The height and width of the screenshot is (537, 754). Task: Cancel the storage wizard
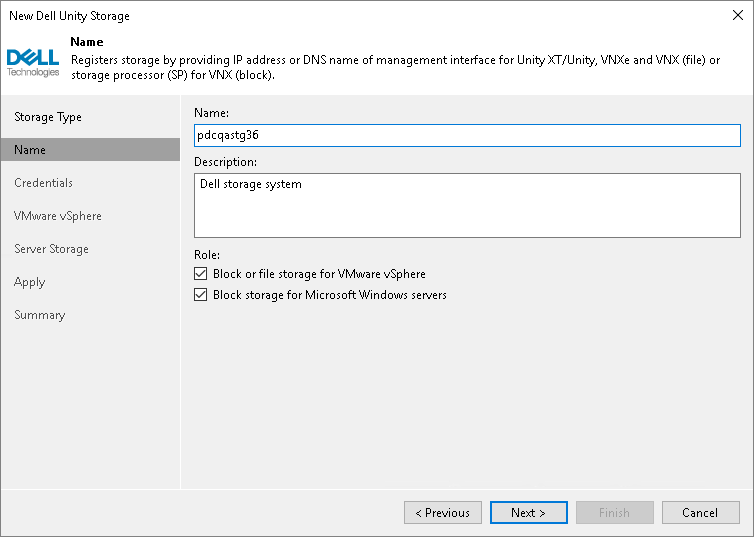(700, 512)
